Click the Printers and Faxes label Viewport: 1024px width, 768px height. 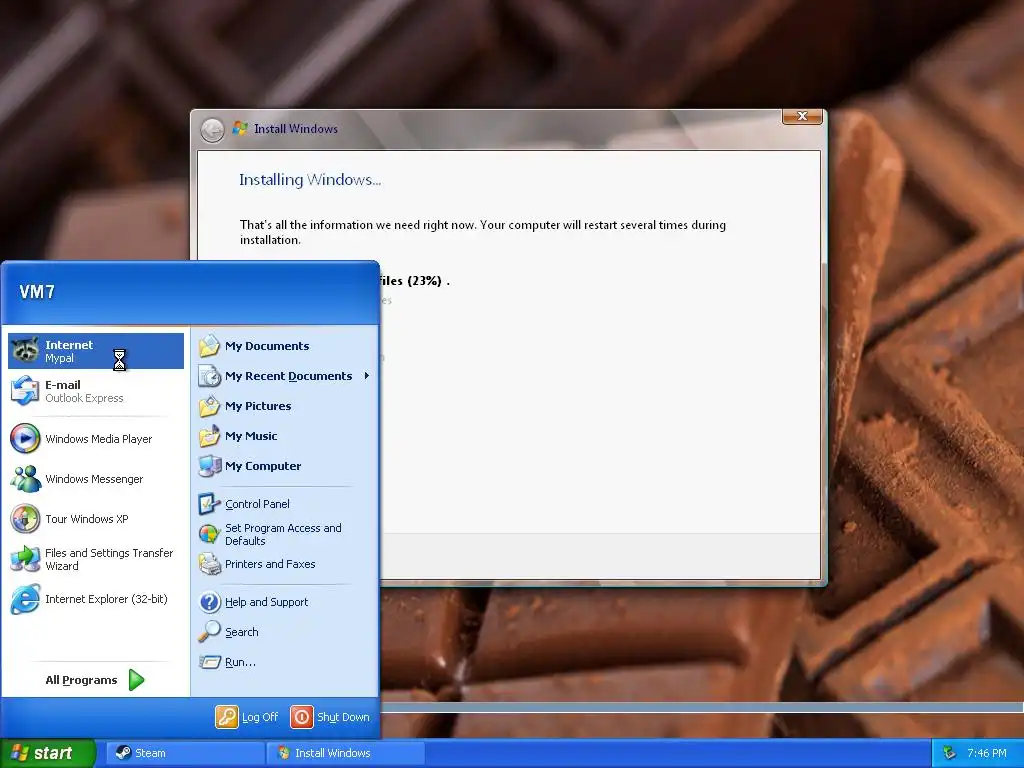coord(270,564)
